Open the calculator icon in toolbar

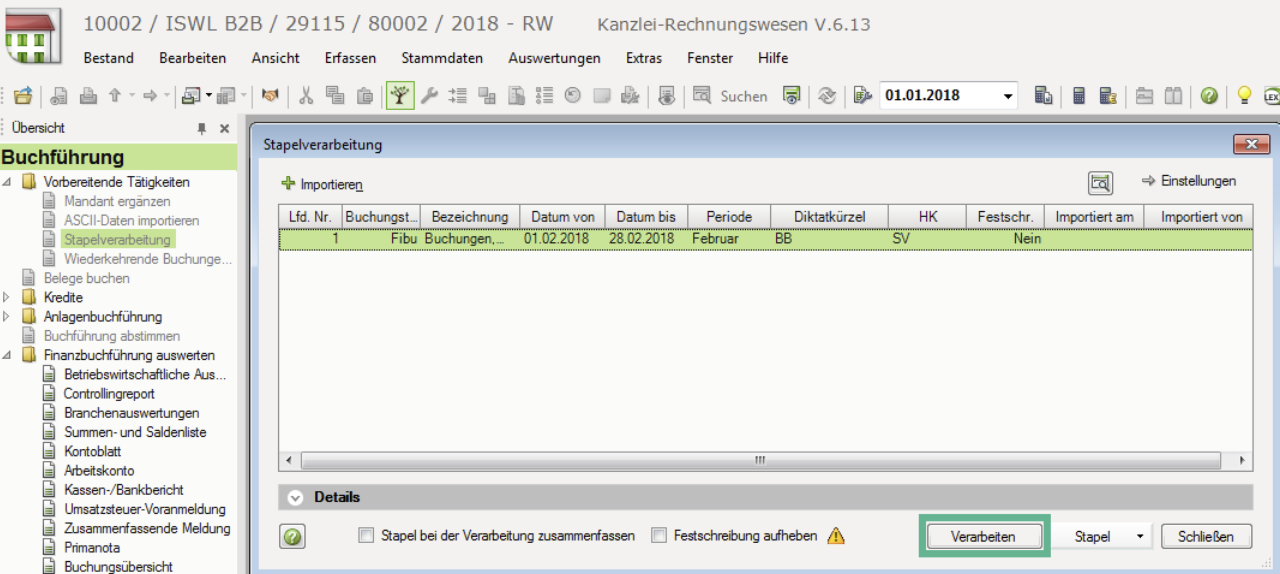(x=1079, y=96)
